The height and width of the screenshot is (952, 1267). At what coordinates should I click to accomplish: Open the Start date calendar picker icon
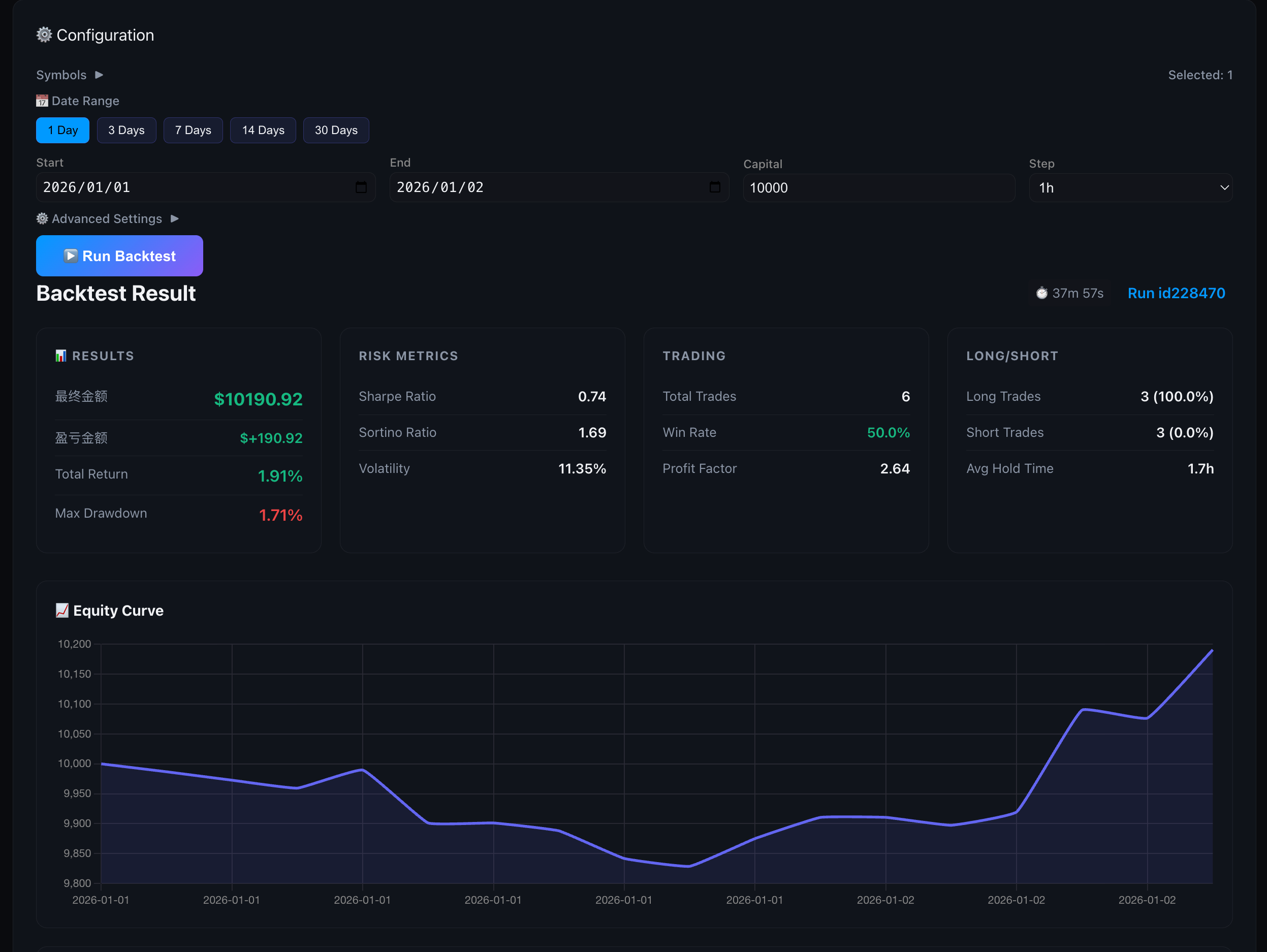click(x=361, y=187)
